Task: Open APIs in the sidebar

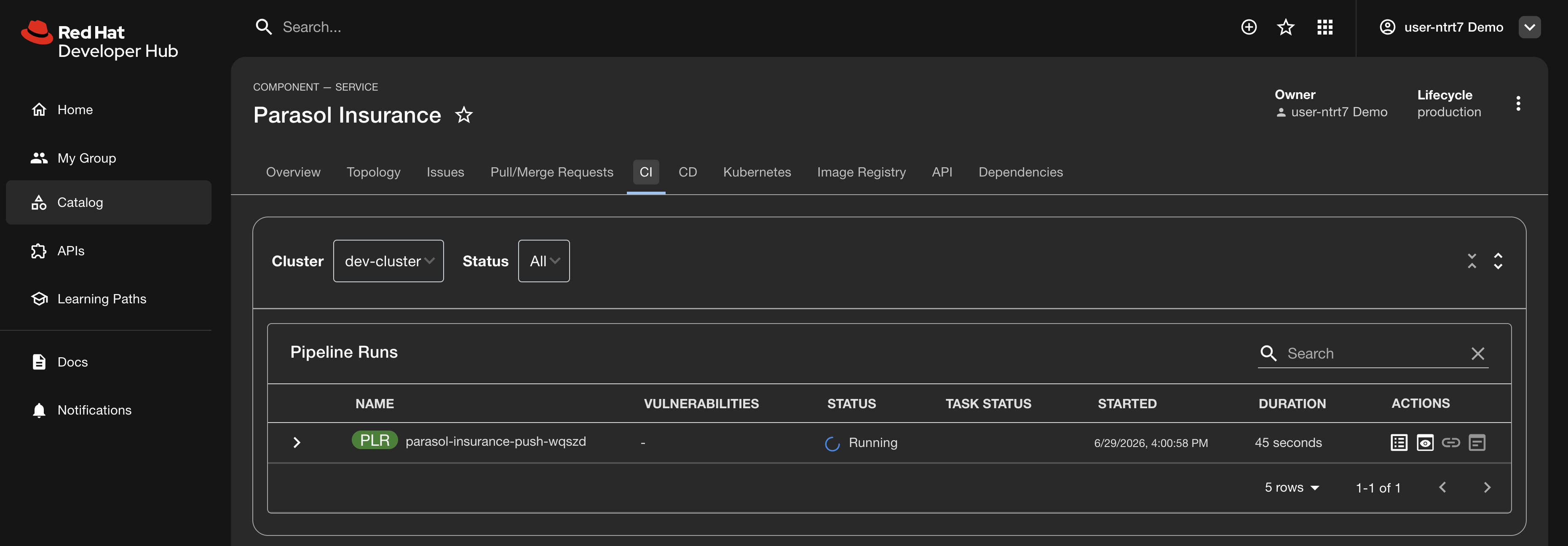Action: 108,251
